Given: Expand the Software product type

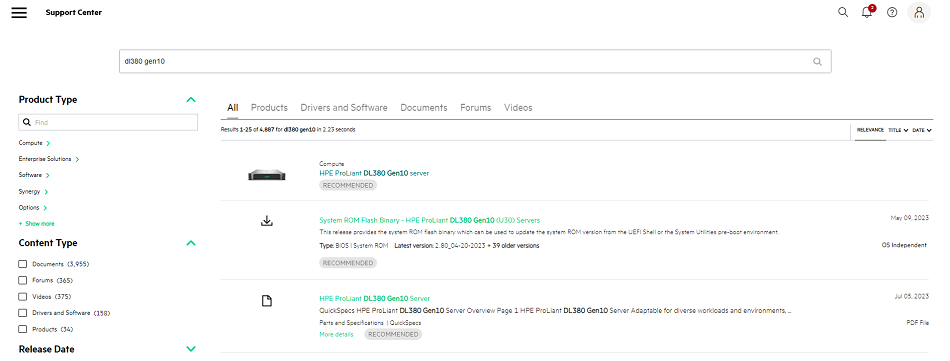Looking at the screenshot, I should [x=34, y=175].
